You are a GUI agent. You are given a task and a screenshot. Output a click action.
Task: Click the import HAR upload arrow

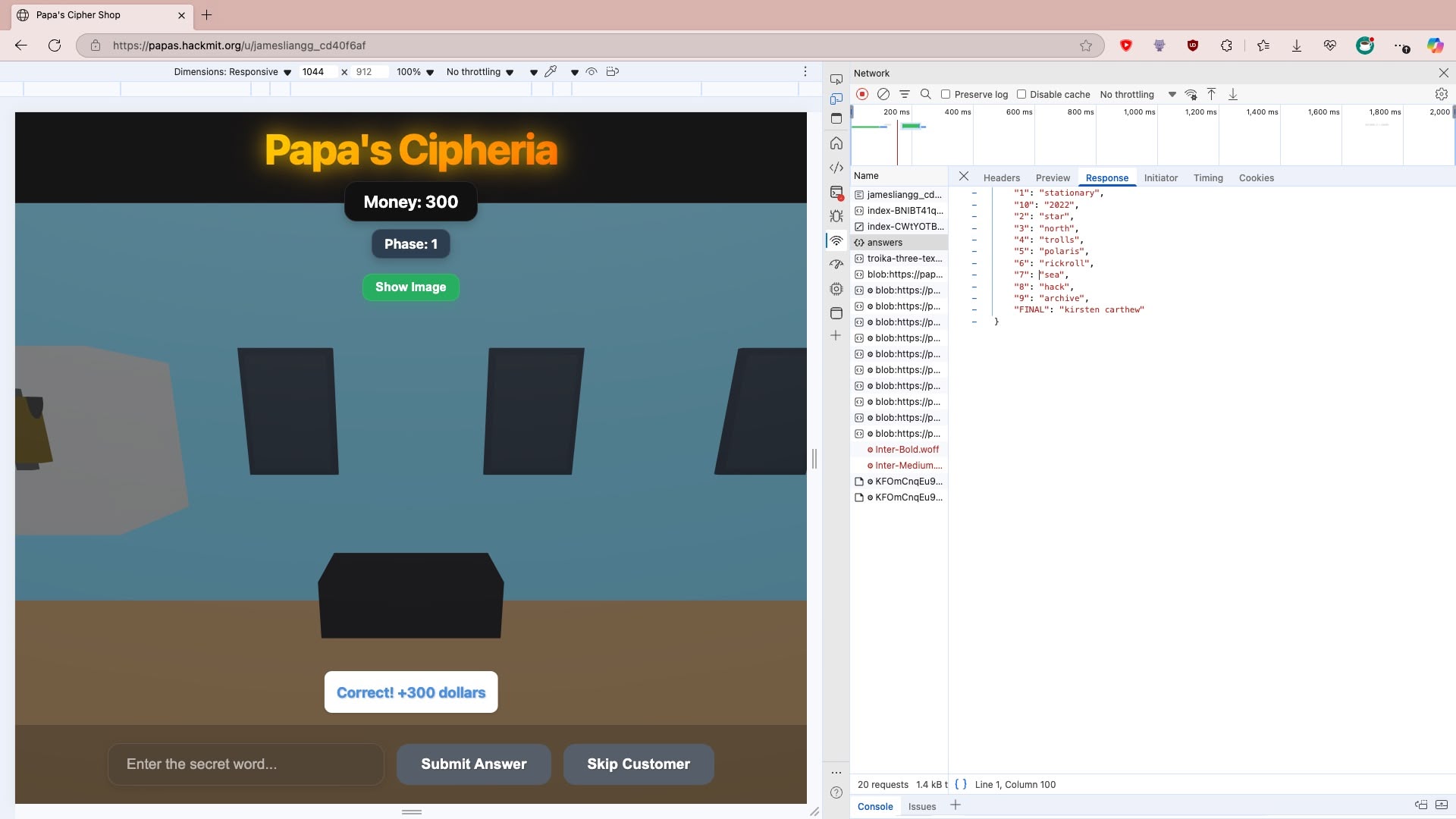point(1212,94)
